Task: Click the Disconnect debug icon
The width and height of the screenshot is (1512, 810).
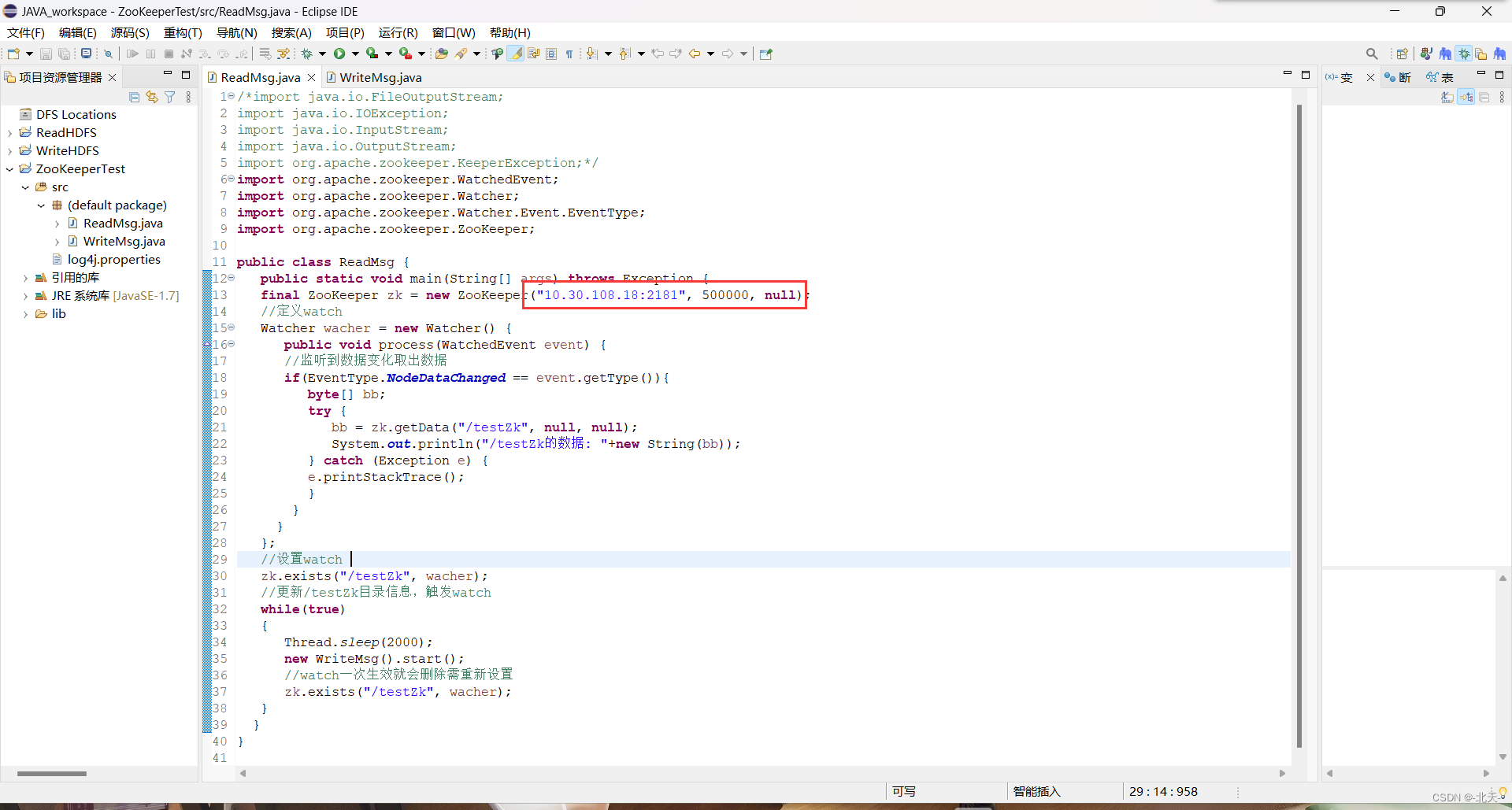Action: point(187,54)
